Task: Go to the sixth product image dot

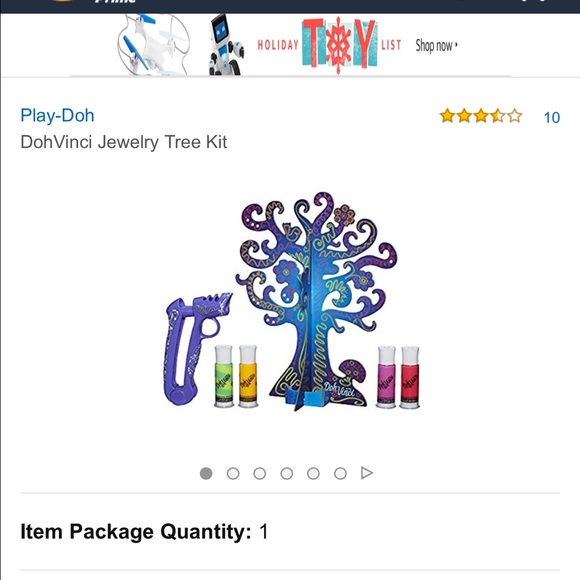Action: [x=340, y=473]
